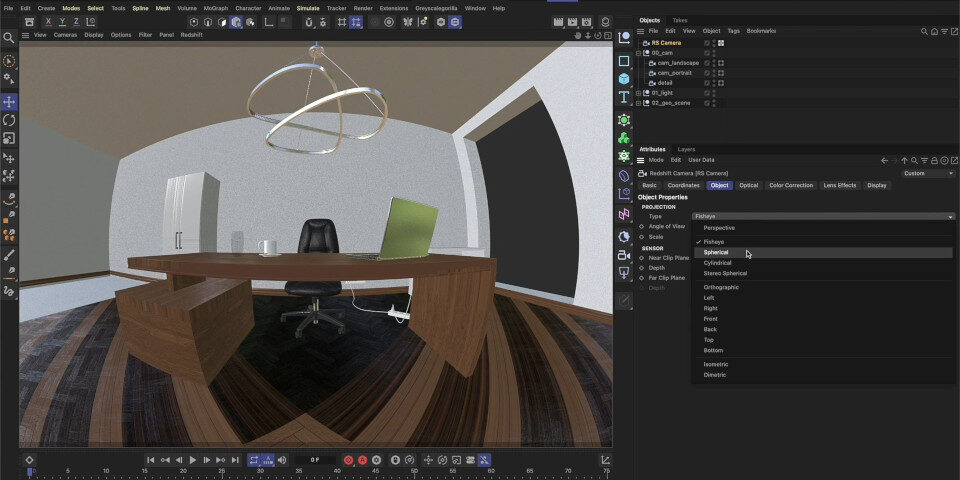Toggle the X axis lock
This screenshot has height=480, width=960.
[x=48, y=22]
